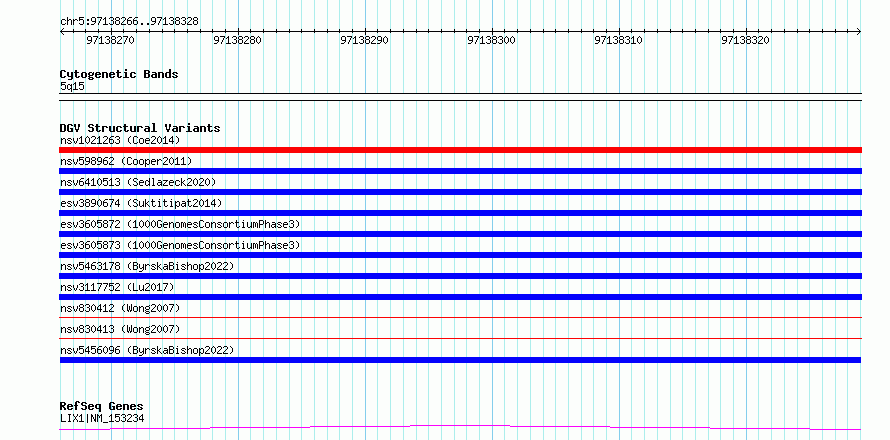
Task: Click ruler position 97138300
Action: 492,40
